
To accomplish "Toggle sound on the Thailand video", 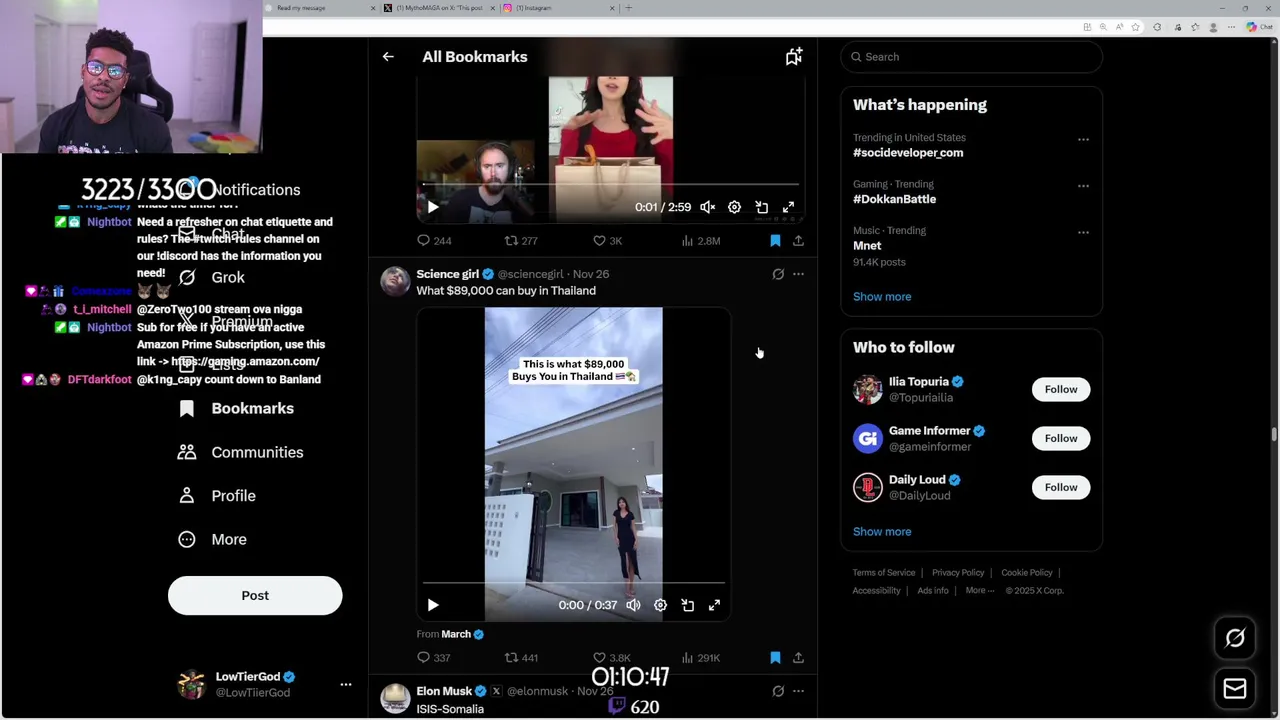I will [x=633, y=605].
